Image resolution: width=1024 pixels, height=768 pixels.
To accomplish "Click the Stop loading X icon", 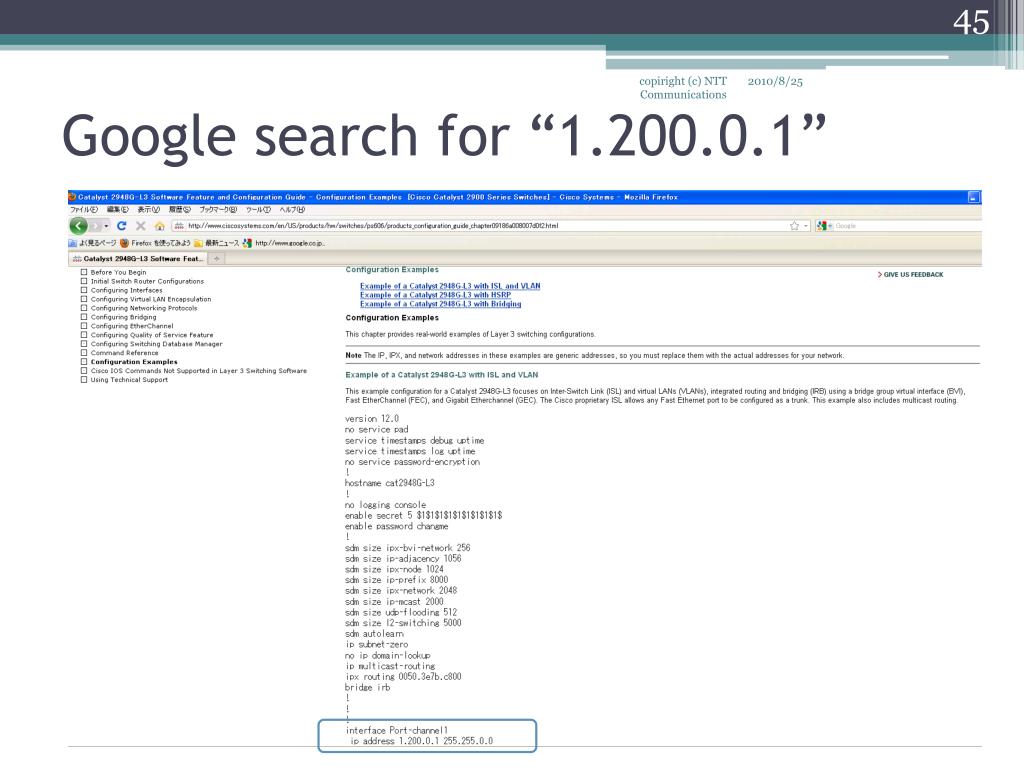I will [140, 226].
